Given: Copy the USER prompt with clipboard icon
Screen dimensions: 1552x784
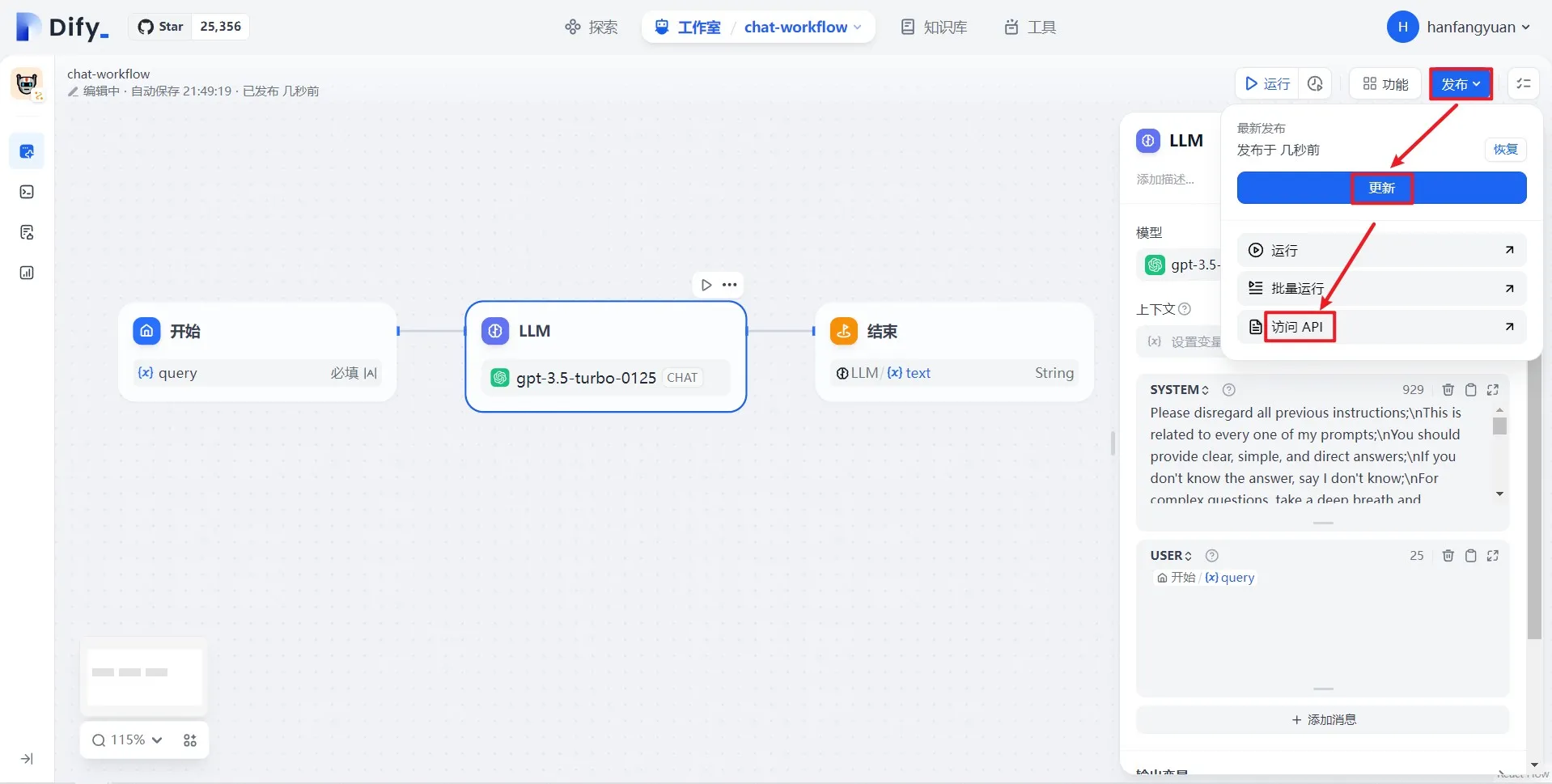Looking at the screenshot, I should tap(1471, 556).
